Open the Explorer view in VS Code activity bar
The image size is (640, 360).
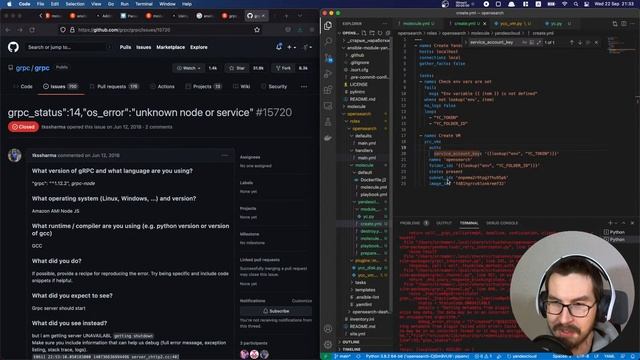pyautogui.click(x=328, y=26)
